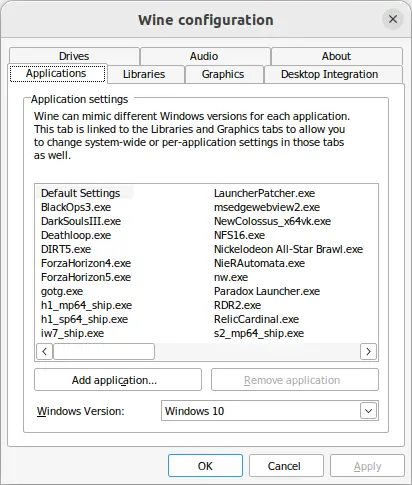This screenshot has width=412, height=485.
Task: Choose DarkSoulsIII.exe from the list
Action: click(81, 221)
